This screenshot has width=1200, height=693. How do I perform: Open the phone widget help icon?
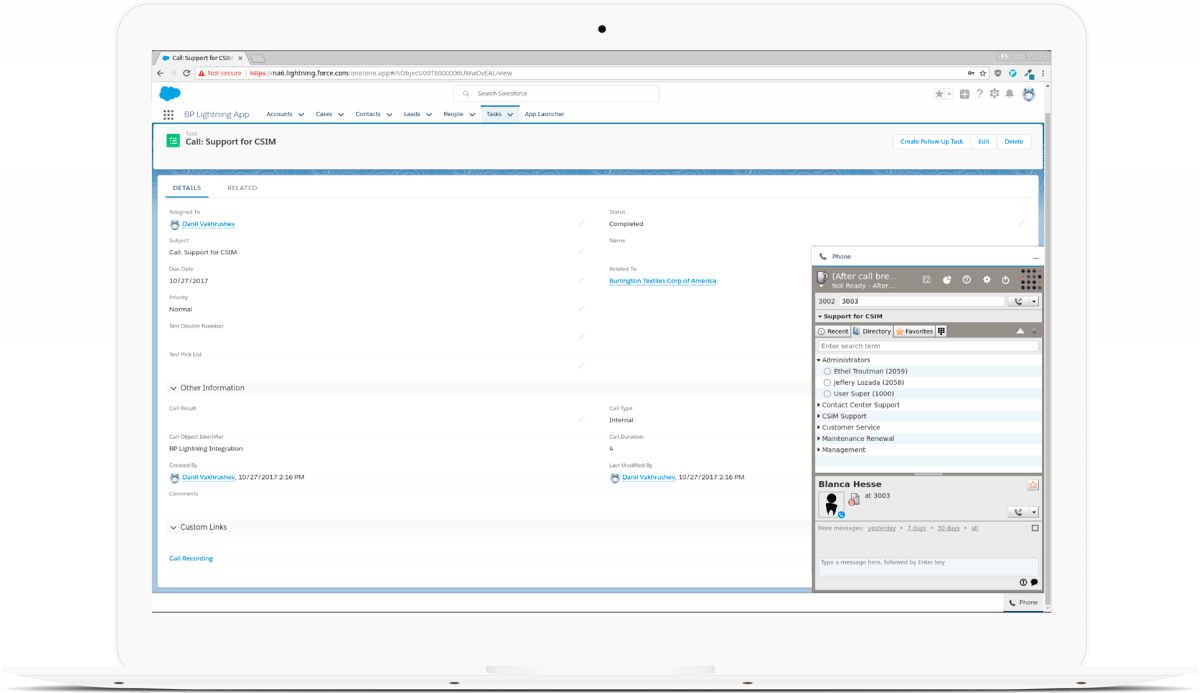click(967, 280)
